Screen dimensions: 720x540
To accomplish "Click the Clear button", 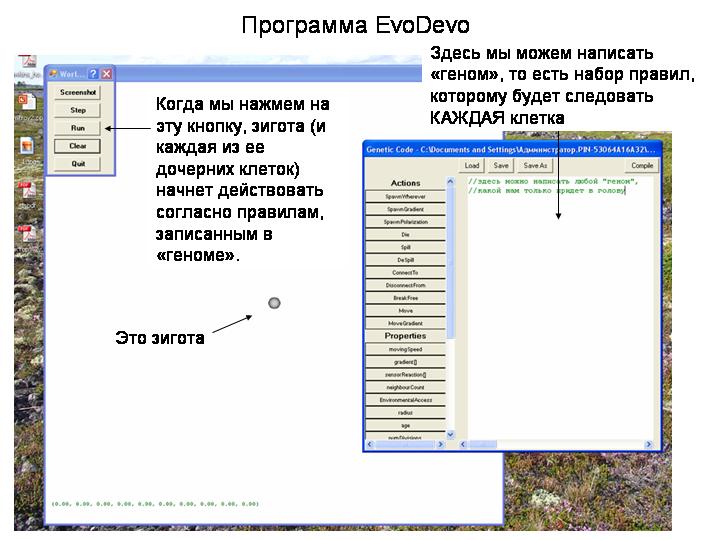I will click(78, 146).
